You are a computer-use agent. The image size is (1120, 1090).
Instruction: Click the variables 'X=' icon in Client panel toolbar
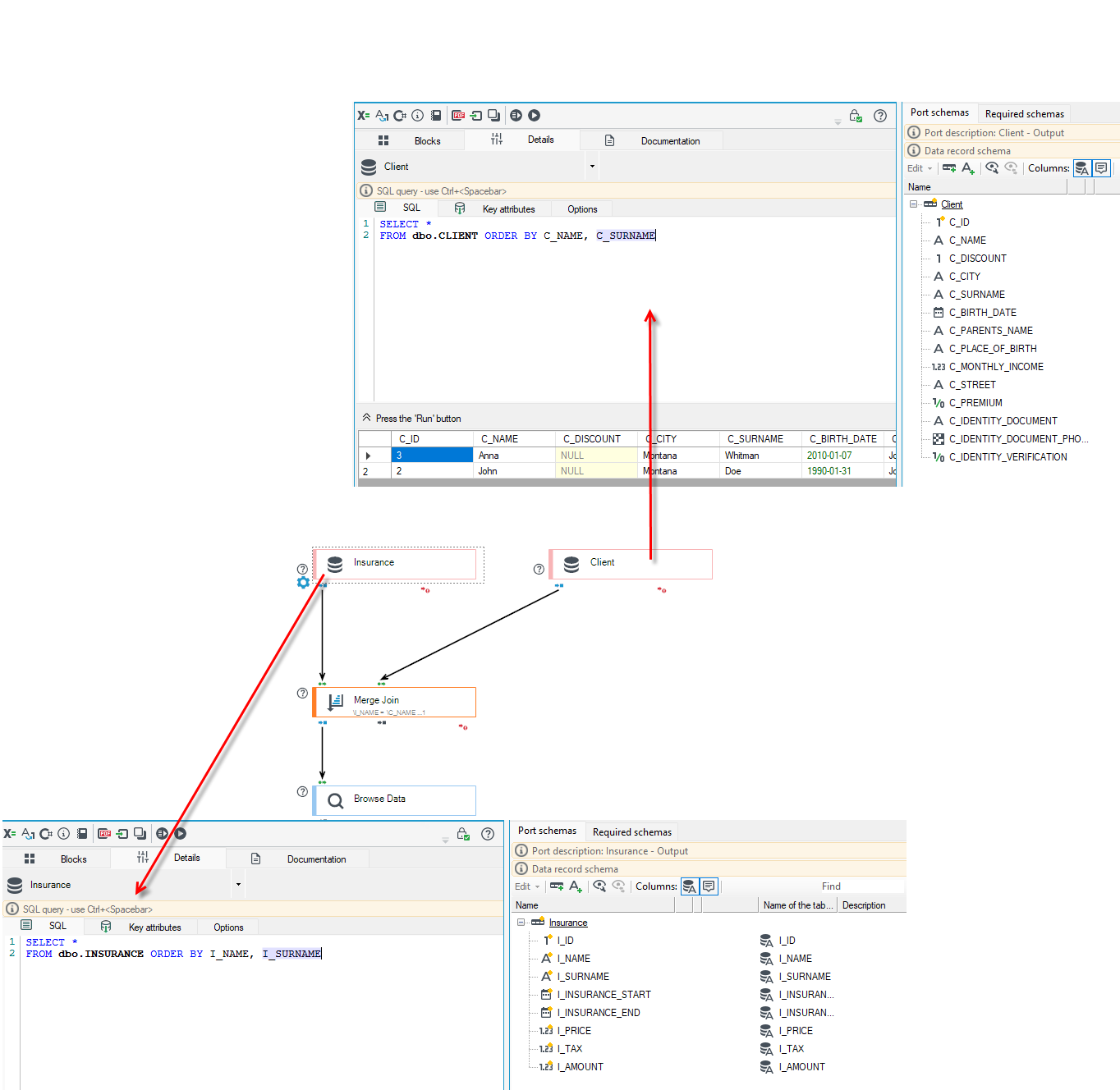coord(363,116)
